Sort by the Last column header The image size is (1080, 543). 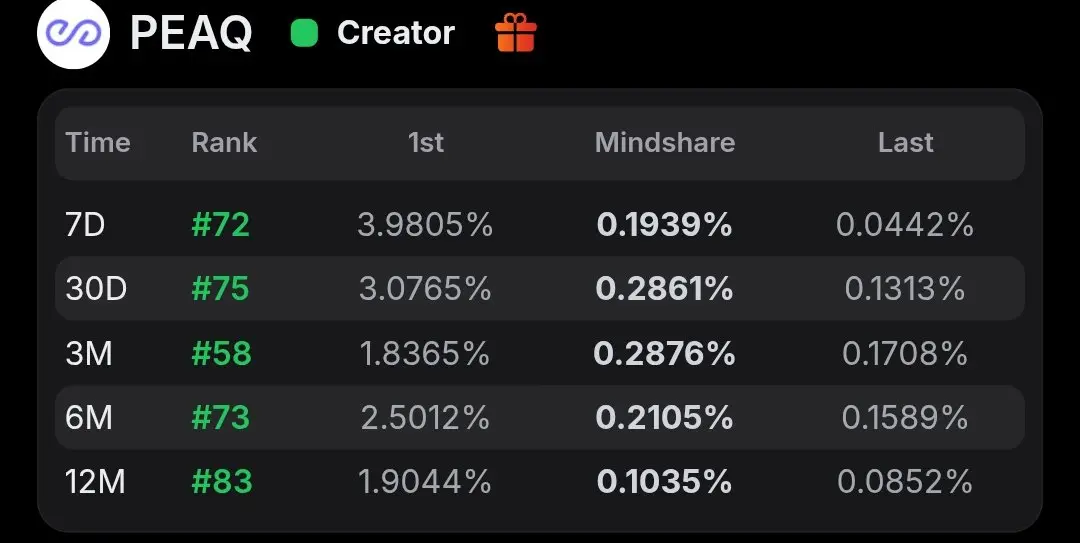[x=906, y=143]
